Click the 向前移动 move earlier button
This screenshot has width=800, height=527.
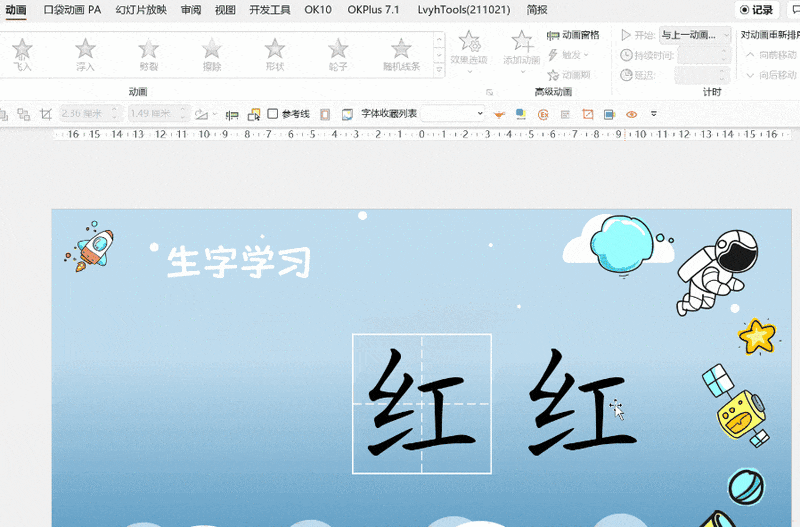pos(770,55)
